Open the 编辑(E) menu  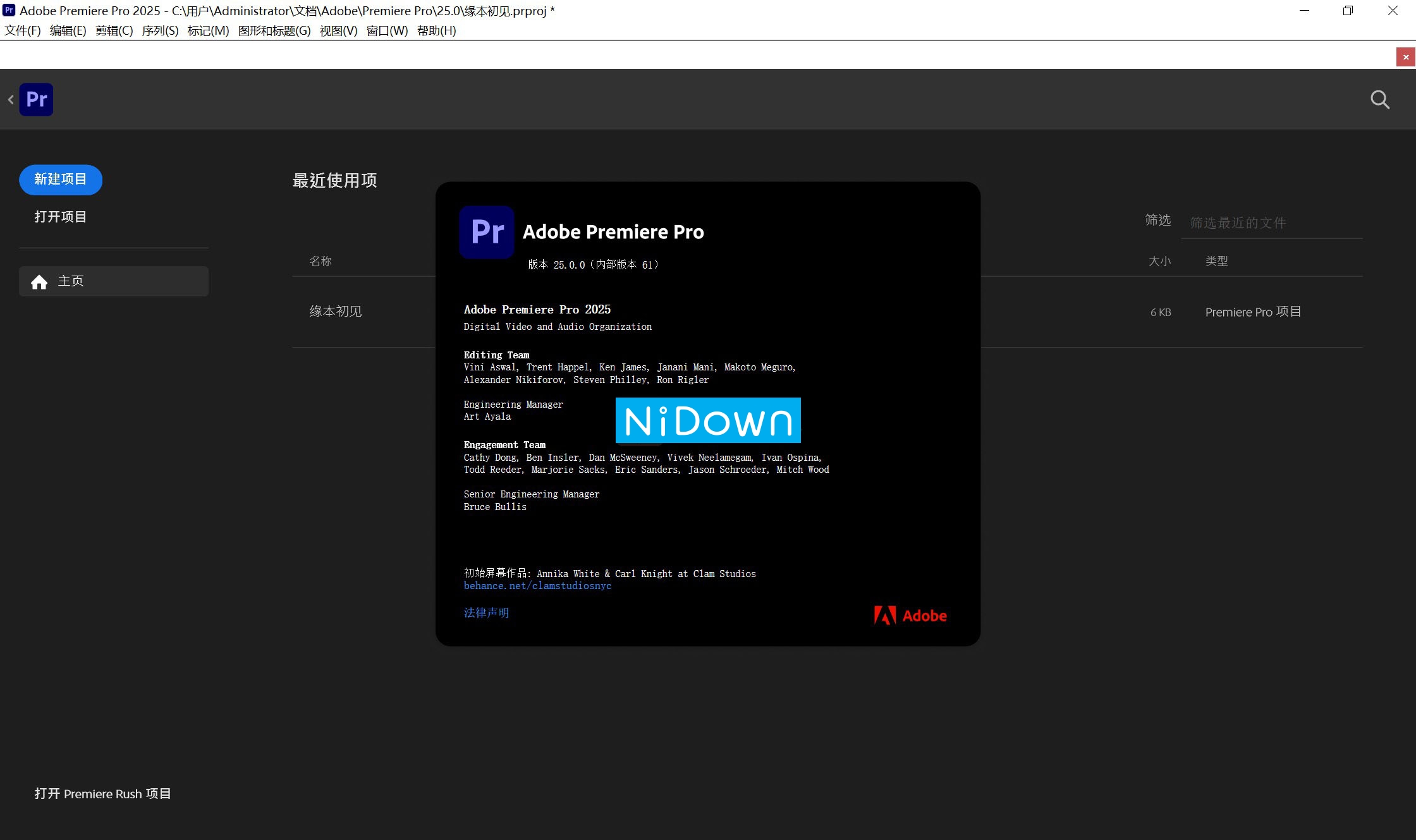coord(68,30)
